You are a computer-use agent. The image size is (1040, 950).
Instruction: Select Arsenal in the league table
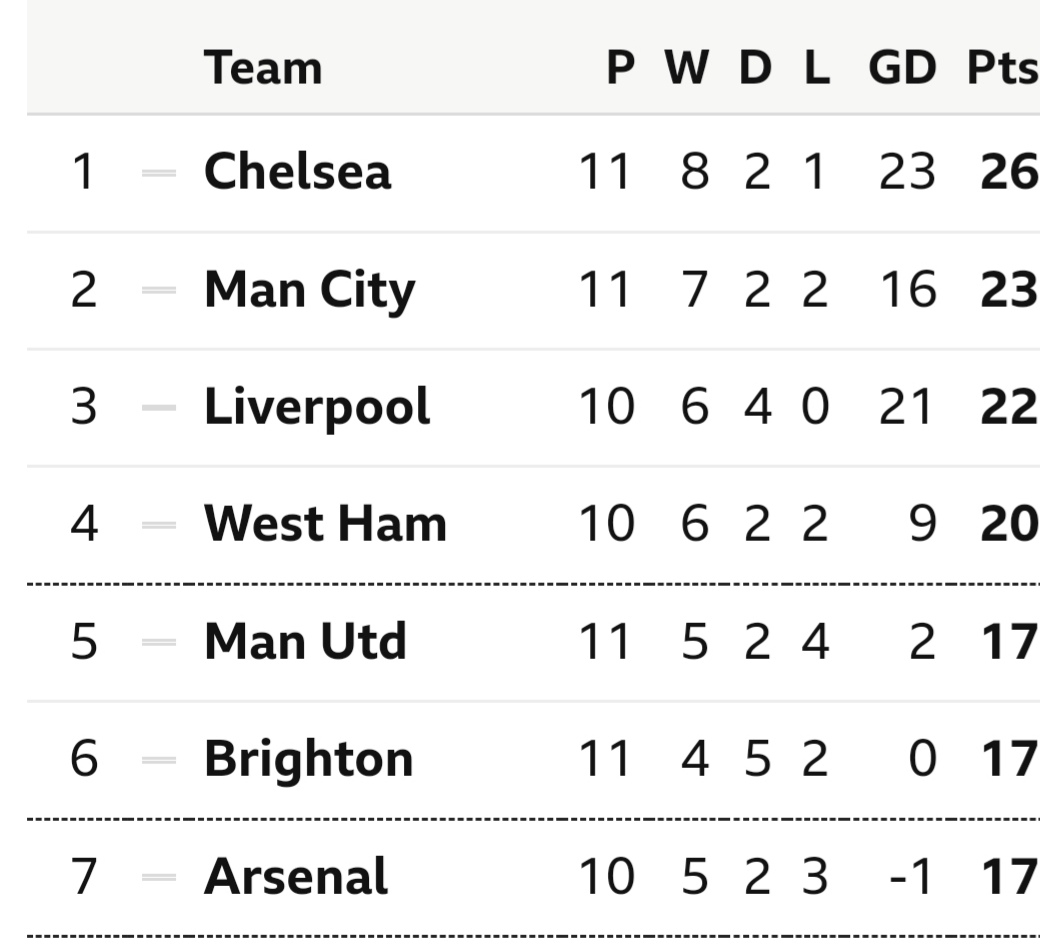(x=296, y=876)
